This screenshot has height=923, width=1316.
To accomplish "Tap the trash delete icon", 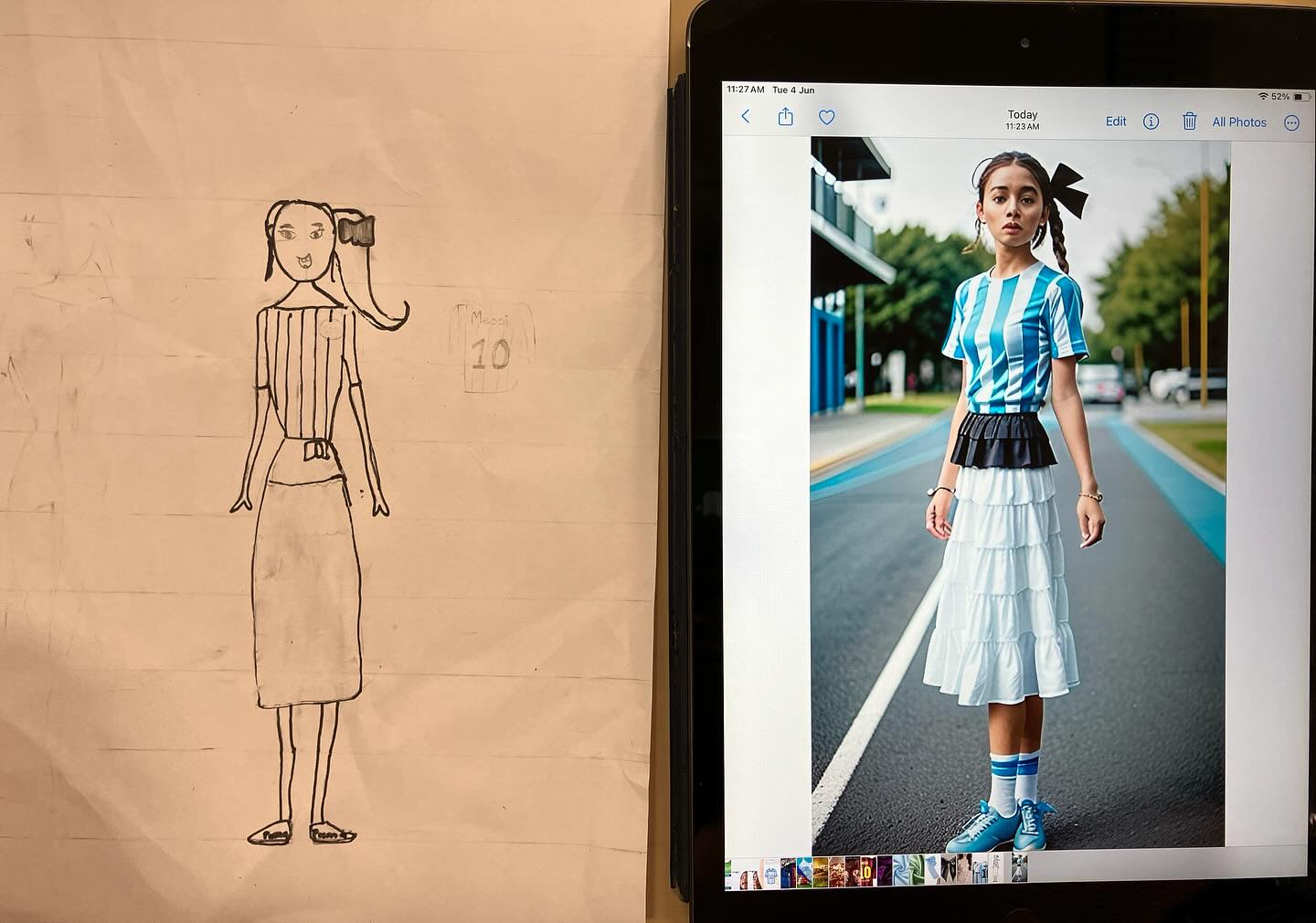I will pos(1189,122).
